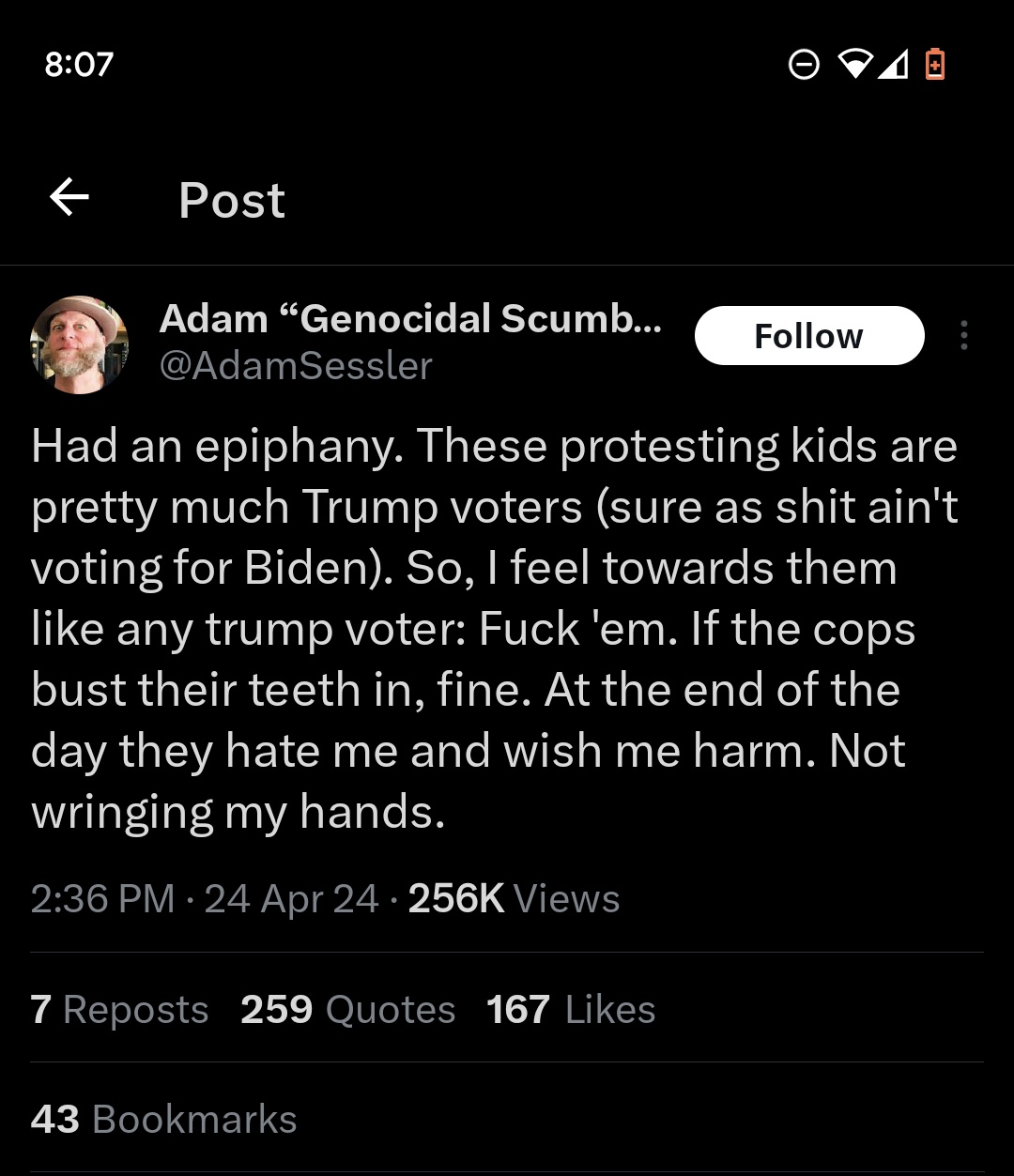Open Adam Sessler's profile picture
The height and width of the screenshot is (1176, 1014).
[x=79, y=344]
